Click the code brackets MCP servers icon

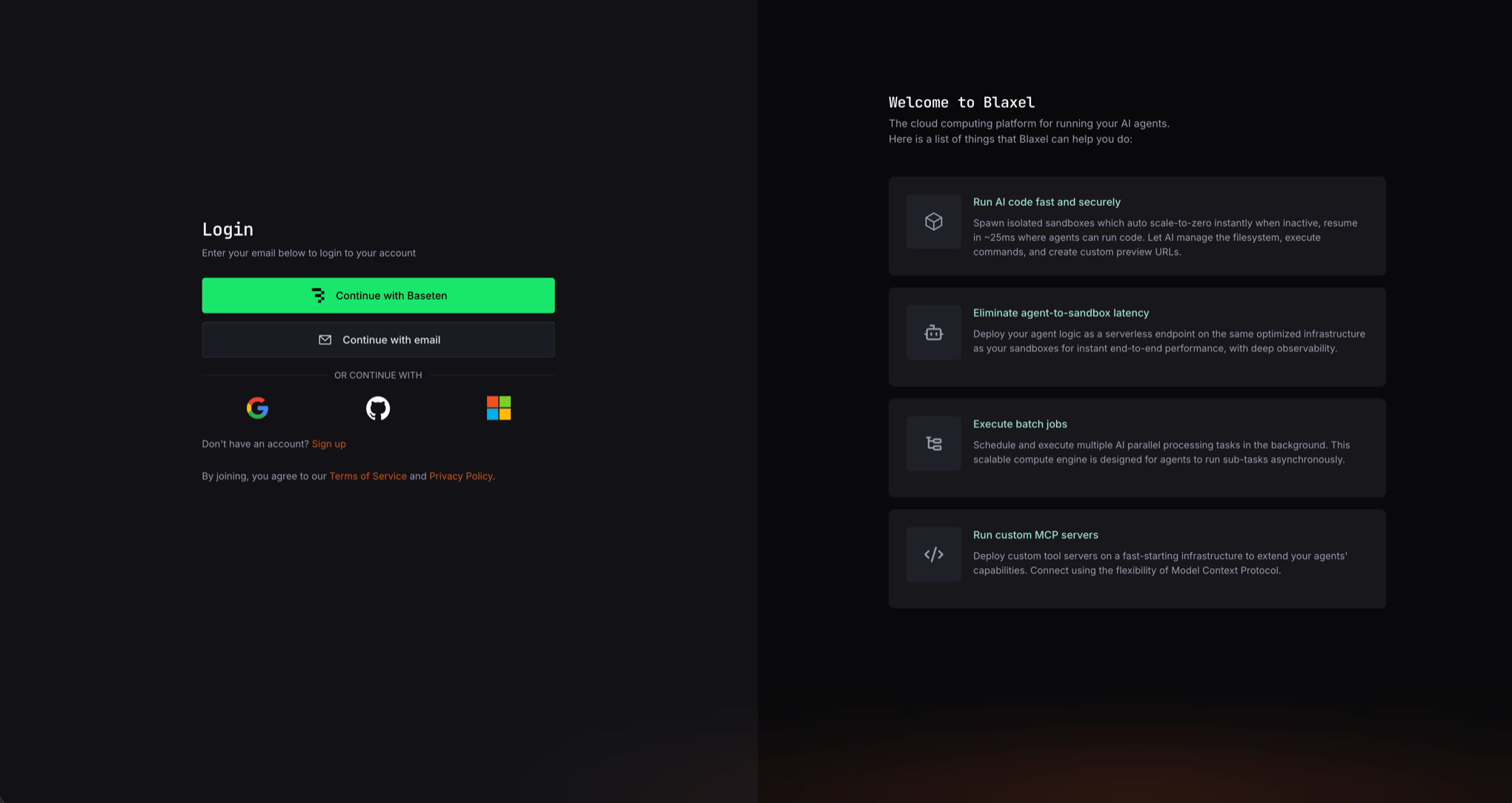(934, 554)
